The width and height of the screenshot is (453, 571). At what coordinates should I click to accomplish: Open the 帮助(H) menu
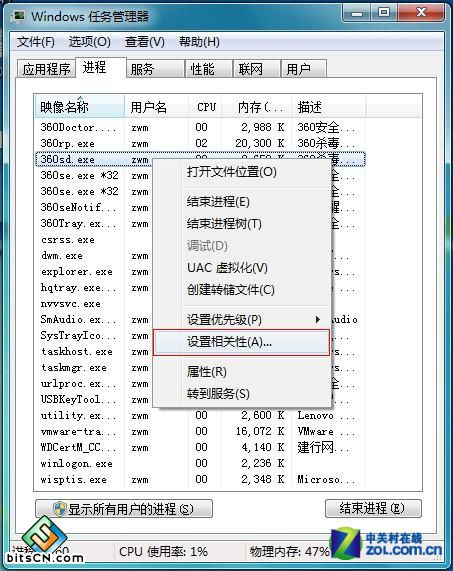point(199,42)
